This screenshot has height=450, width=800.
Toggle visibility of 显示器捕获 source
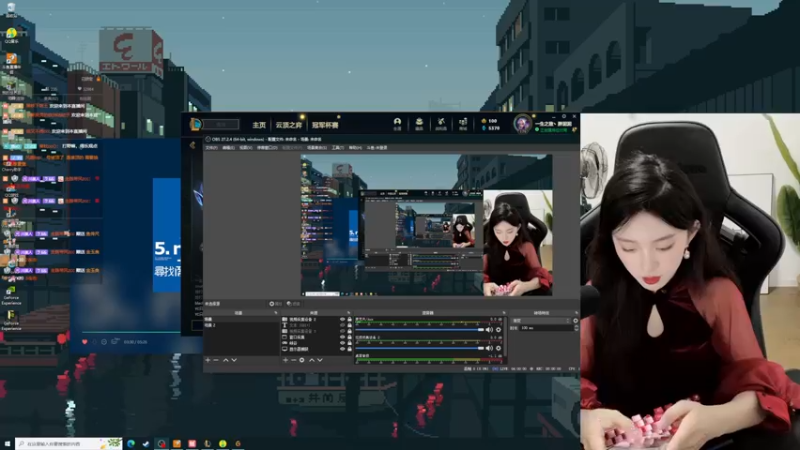(x=342, y=349)
